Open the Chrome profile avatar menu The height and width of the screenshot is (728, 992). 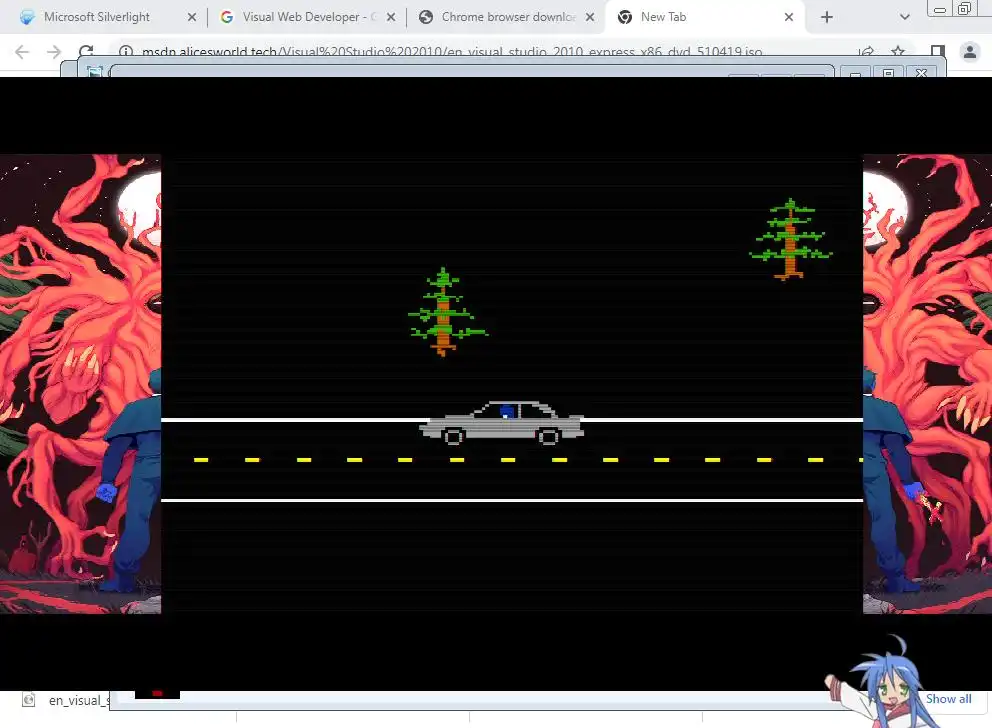pyautogui.click(x=970, y=52)
